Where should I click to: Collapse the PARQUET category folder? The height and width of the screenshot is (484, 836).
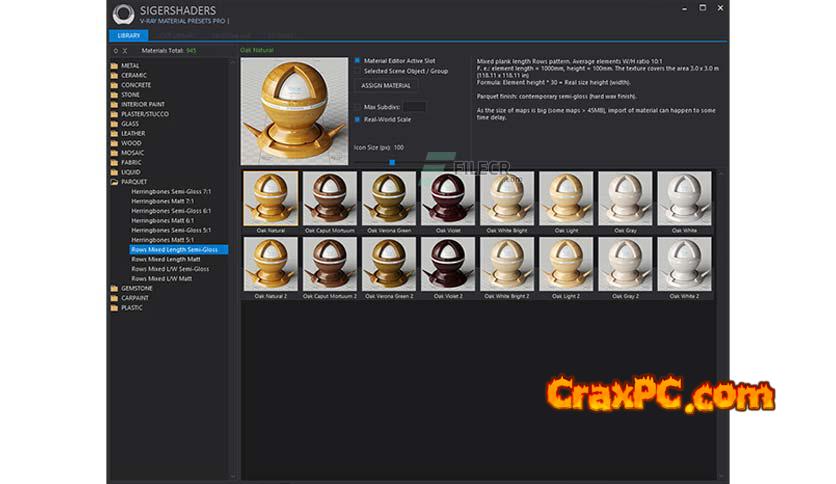114,182
